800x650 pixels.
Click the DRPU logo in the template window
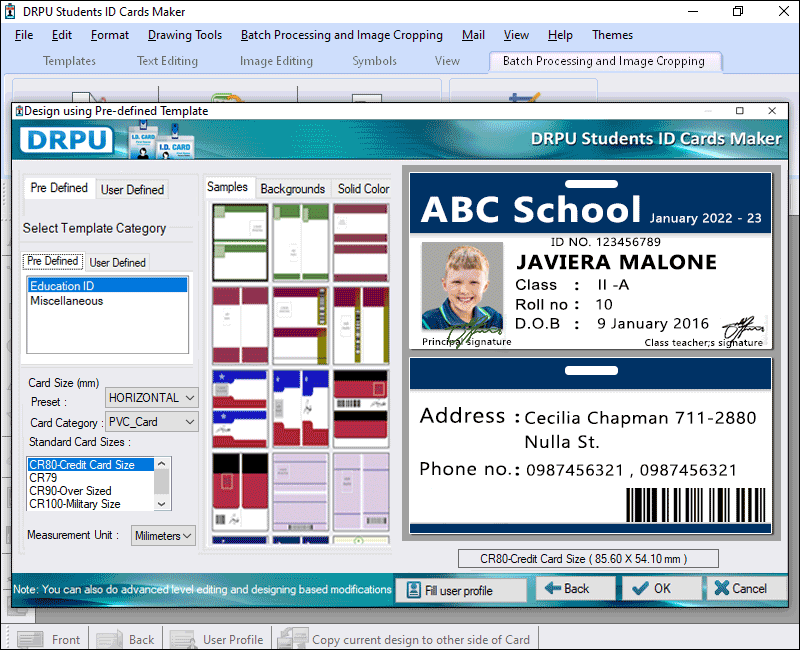pyautogui.click(x=66, y=139)
